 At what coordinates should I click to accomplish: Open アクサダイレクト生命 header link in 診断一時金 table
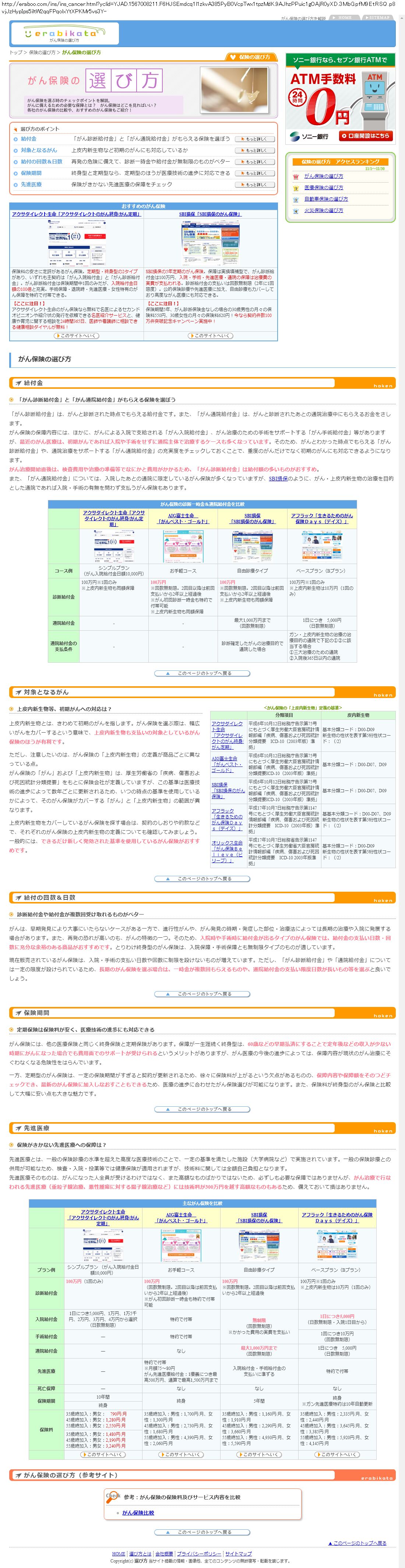coord(114,519)
